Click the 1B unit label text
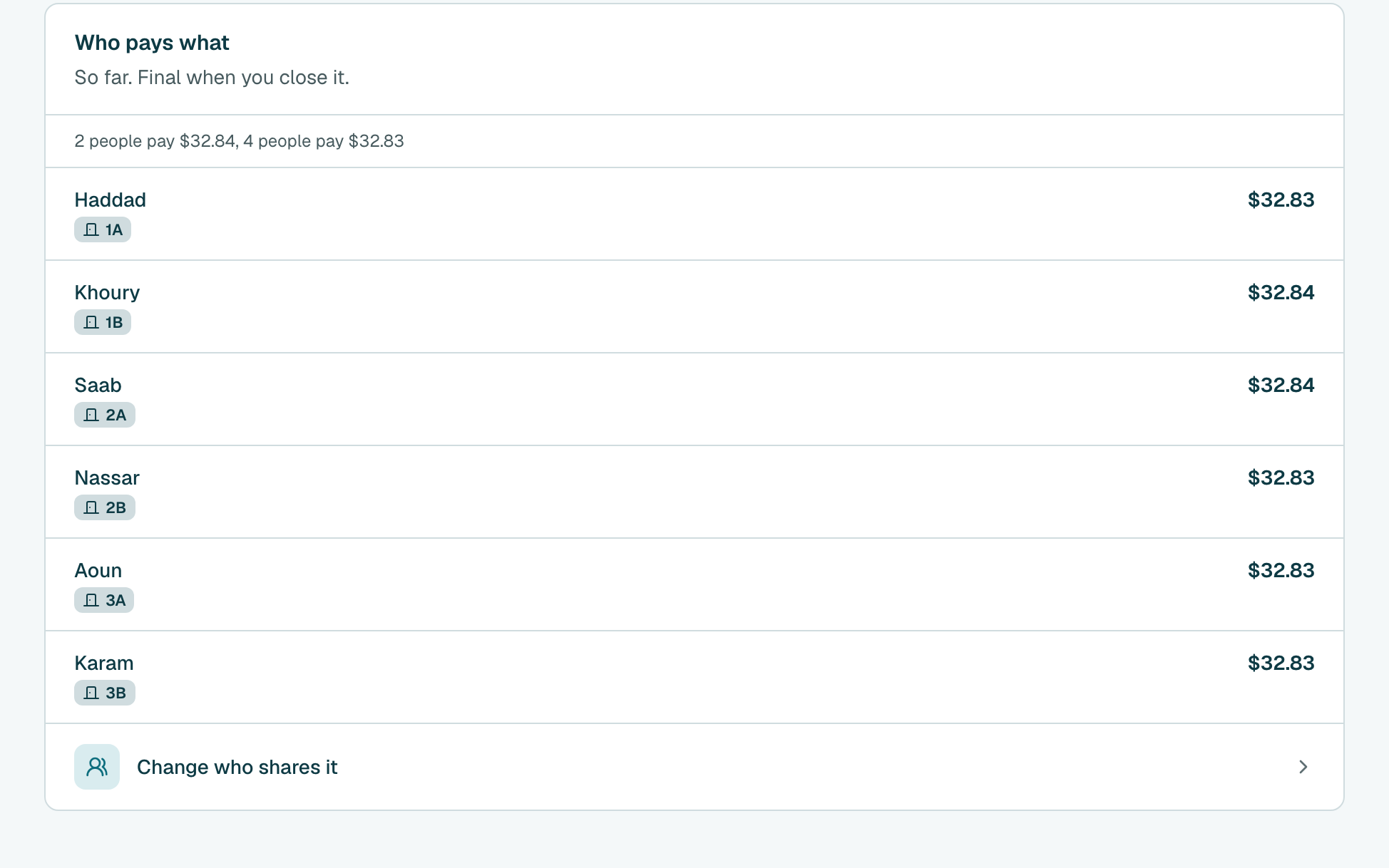Viewport: 1389px width, 868px height. click(x=114, y=322)
